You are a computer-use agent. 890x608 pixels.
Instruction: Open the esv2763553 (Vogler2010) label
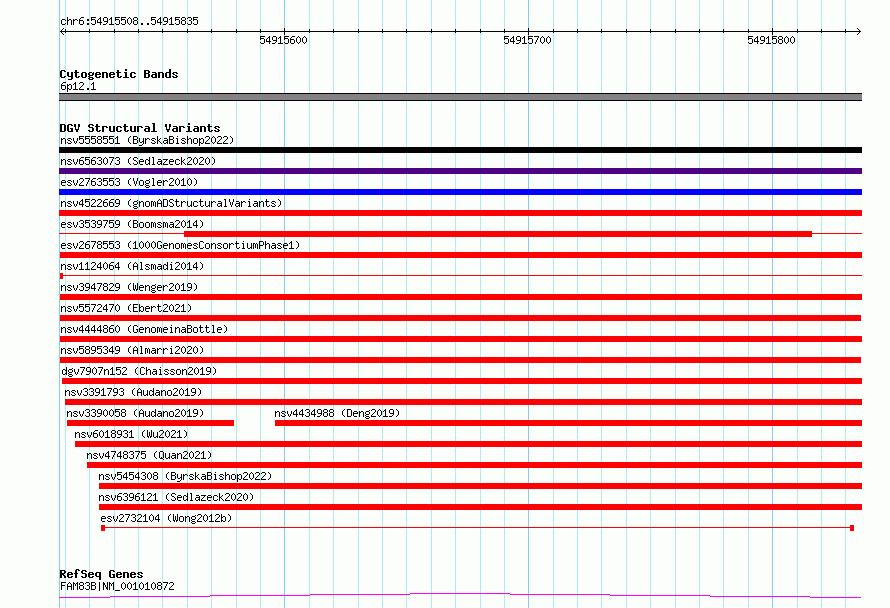coord(129,182)
